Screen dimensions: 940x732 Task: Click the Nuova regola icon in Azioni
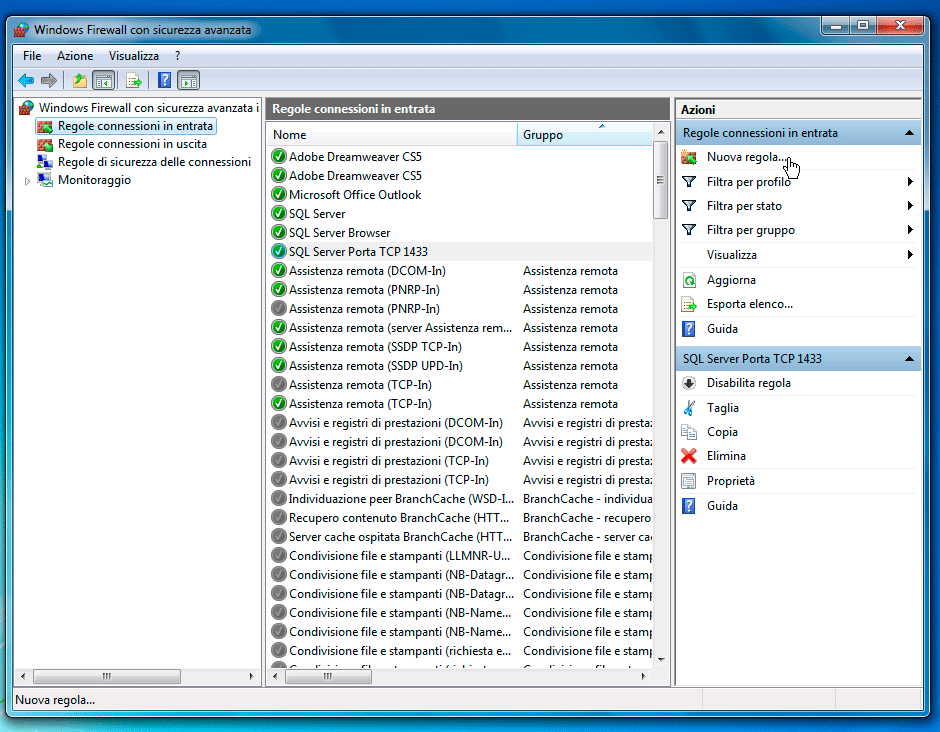tap(689, 157)
